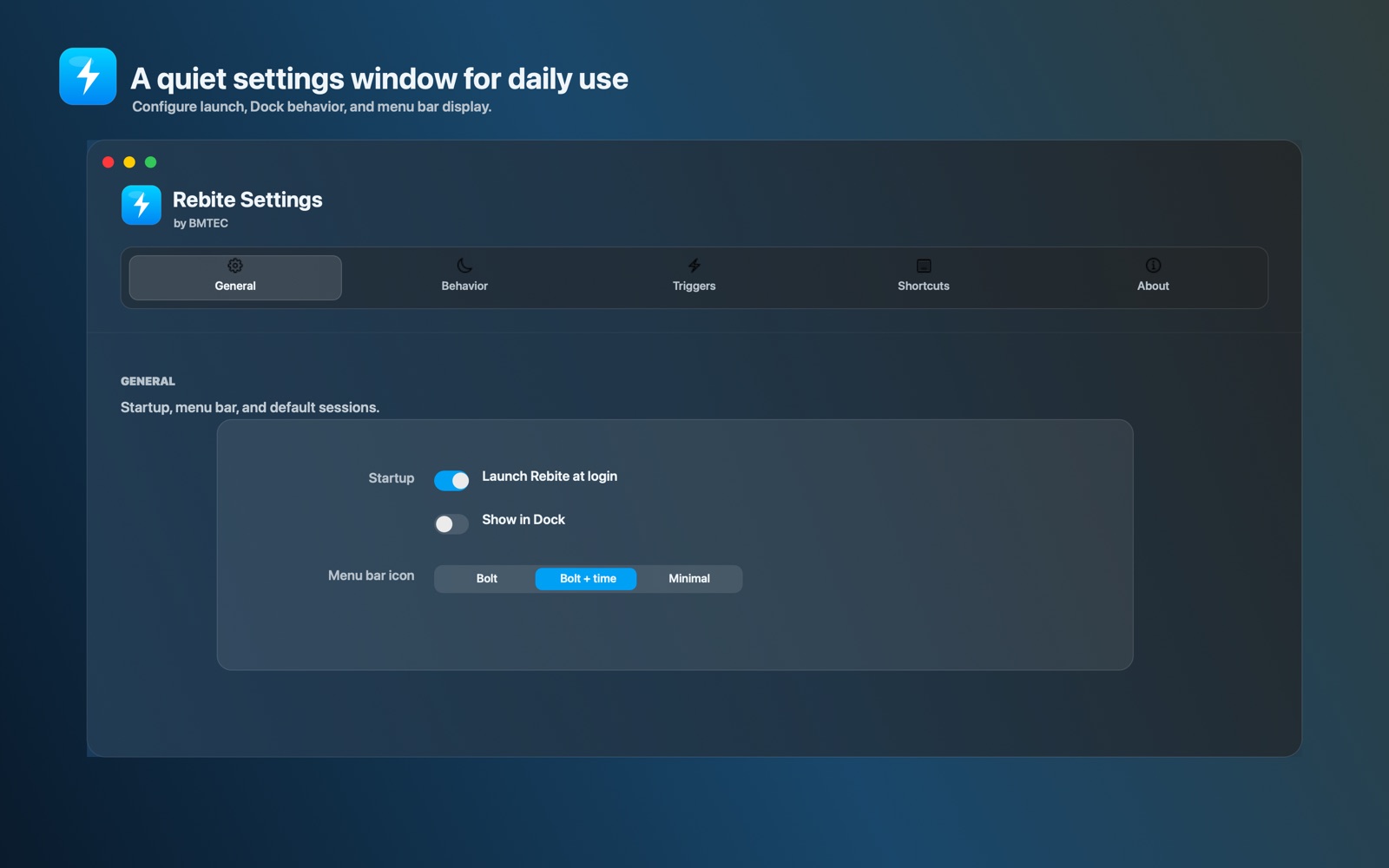Close the Rebite Settings window
The width and height of the screenshot is (1389, 868).
[109, 162]
